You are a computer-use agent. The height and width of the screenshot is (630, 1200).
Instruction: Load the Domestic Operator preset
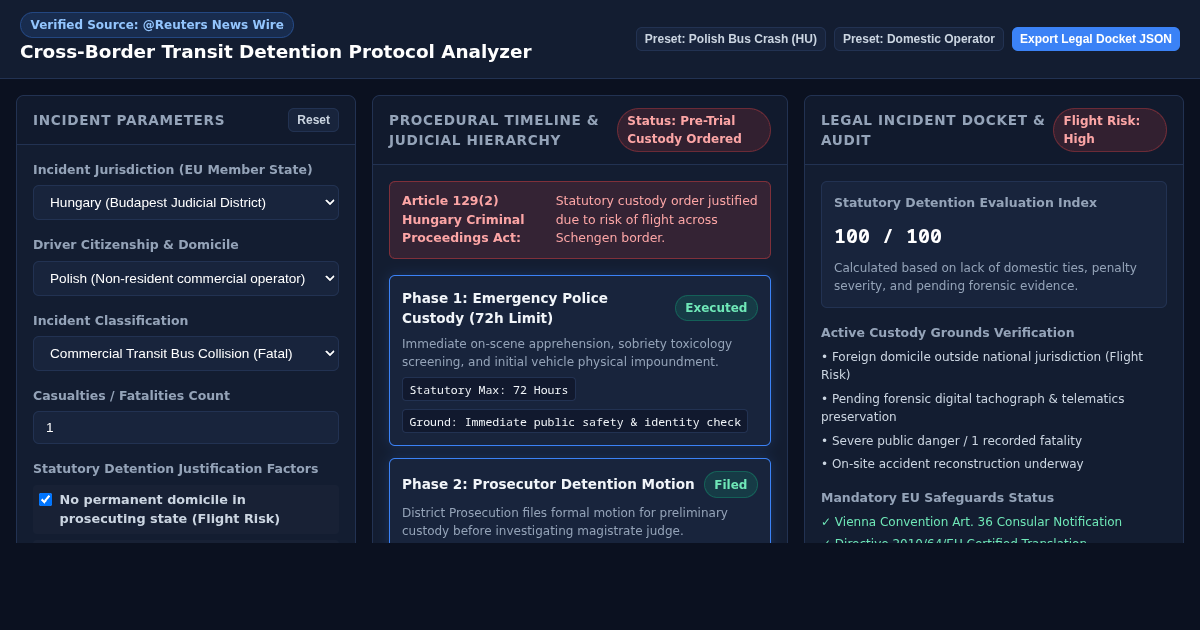coord(919,39)
